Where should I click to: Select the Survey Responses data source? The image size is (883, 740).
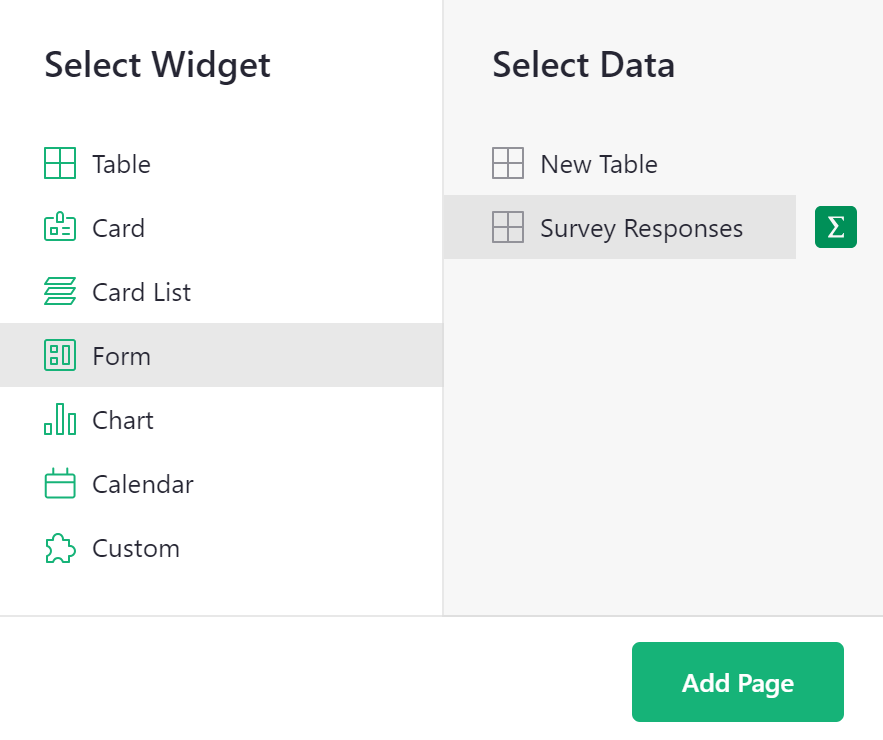tap(641, 227)
